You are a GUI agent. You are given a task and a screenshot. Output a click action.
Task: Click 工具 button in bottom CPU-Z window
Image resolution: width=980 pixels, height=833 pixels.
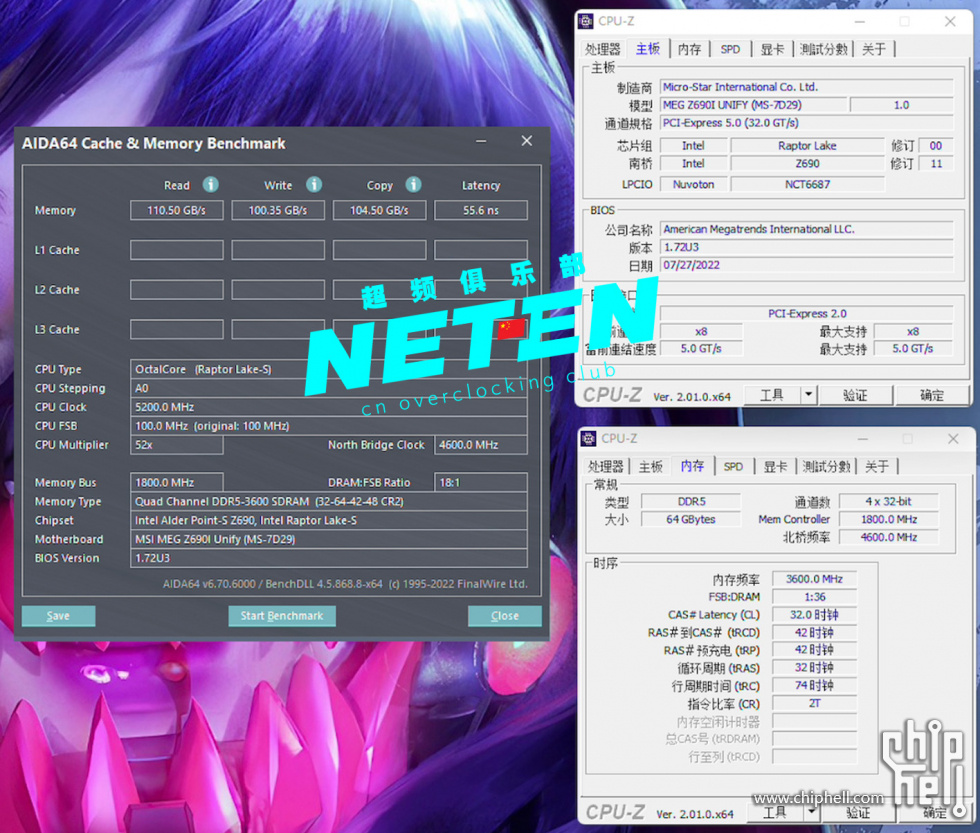[x=775, y=812]
